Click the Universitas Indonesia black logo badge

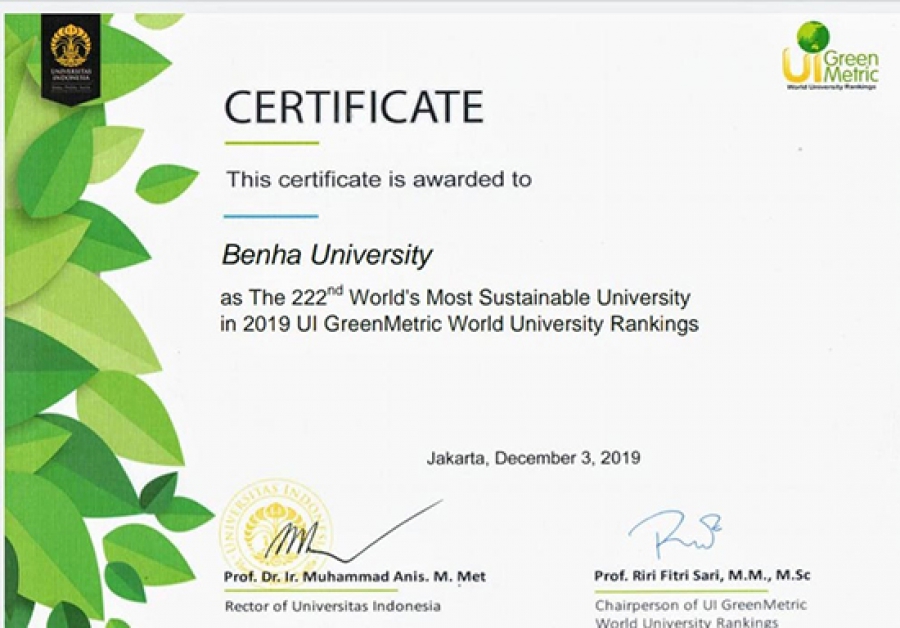pyautogui.click(x=70, y=57)
